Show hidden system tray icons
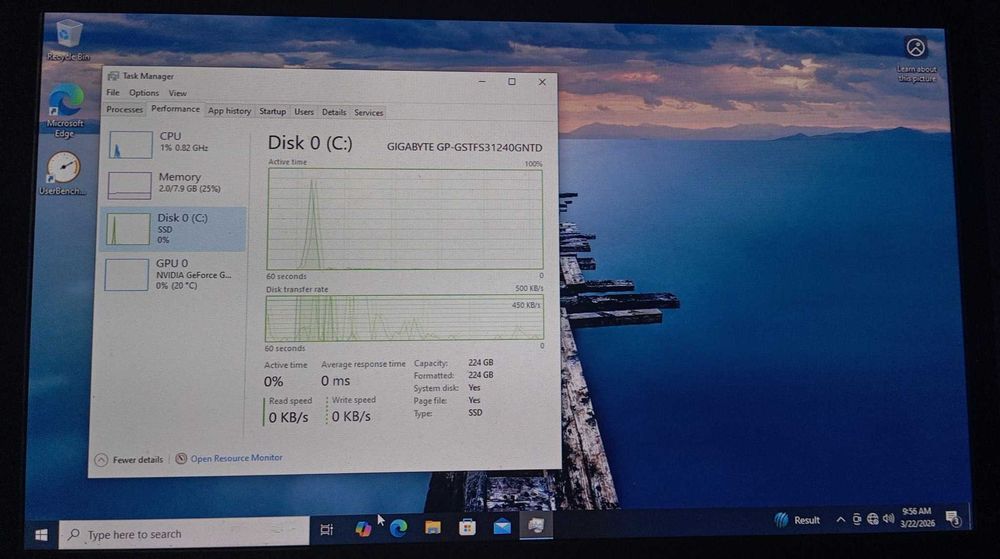 [841, 520]
